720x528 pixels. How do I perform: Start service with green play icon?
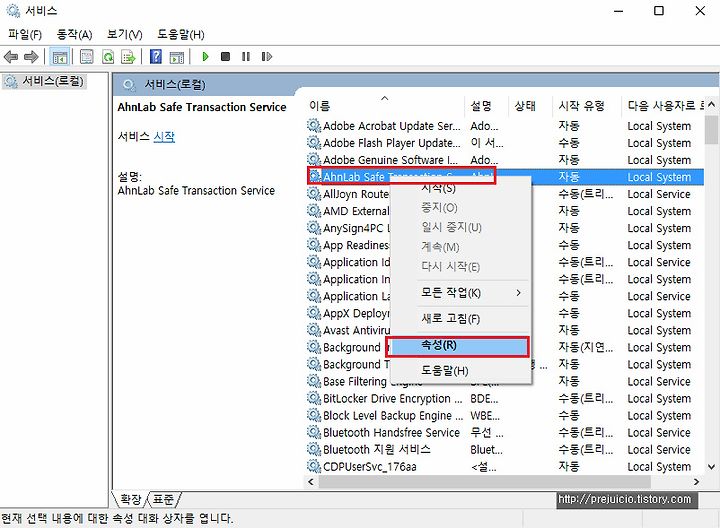(x=205, y=56)
